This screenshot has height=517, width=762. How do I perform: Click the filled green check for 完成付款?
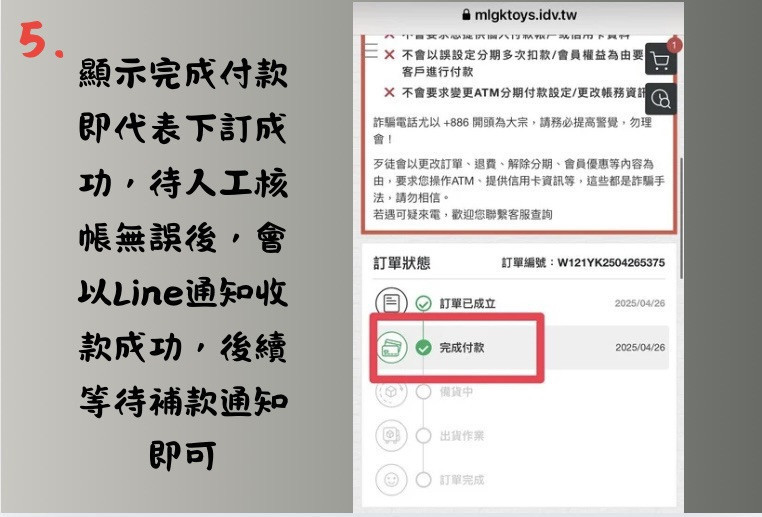tap(423, 348)
